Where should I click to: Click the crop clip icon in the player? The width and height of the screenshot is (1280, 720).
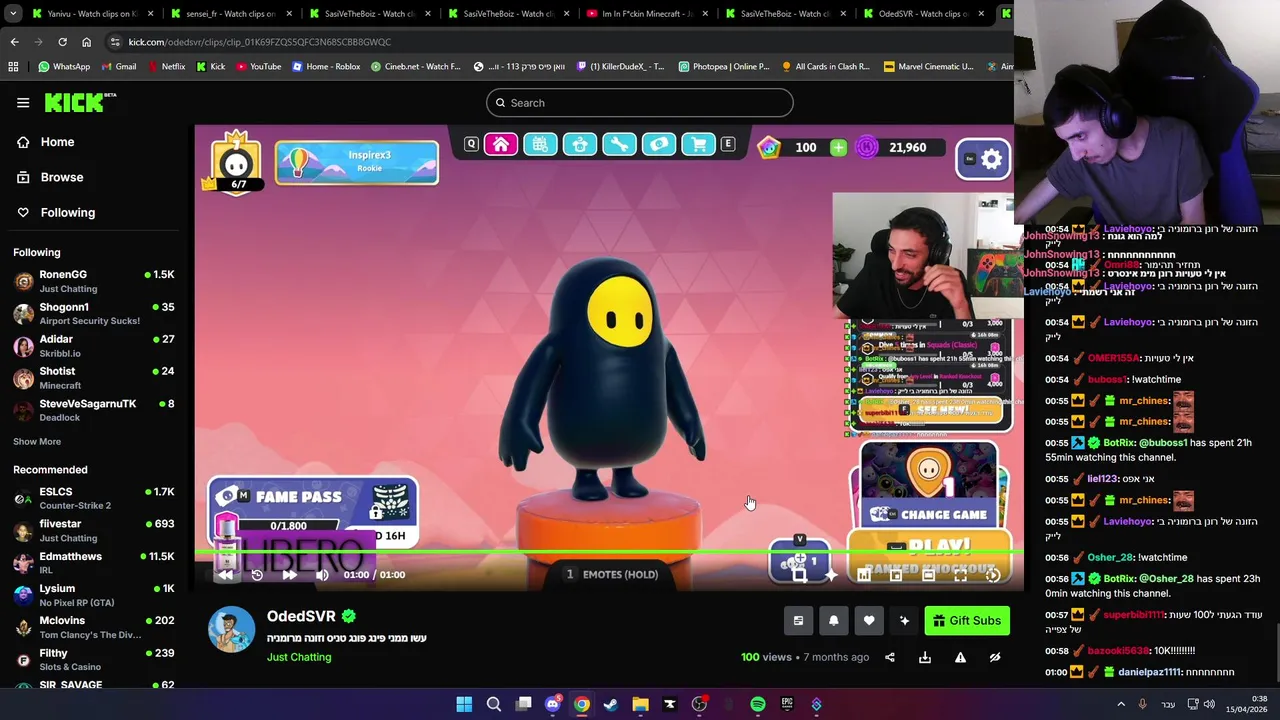pos(799,575)
